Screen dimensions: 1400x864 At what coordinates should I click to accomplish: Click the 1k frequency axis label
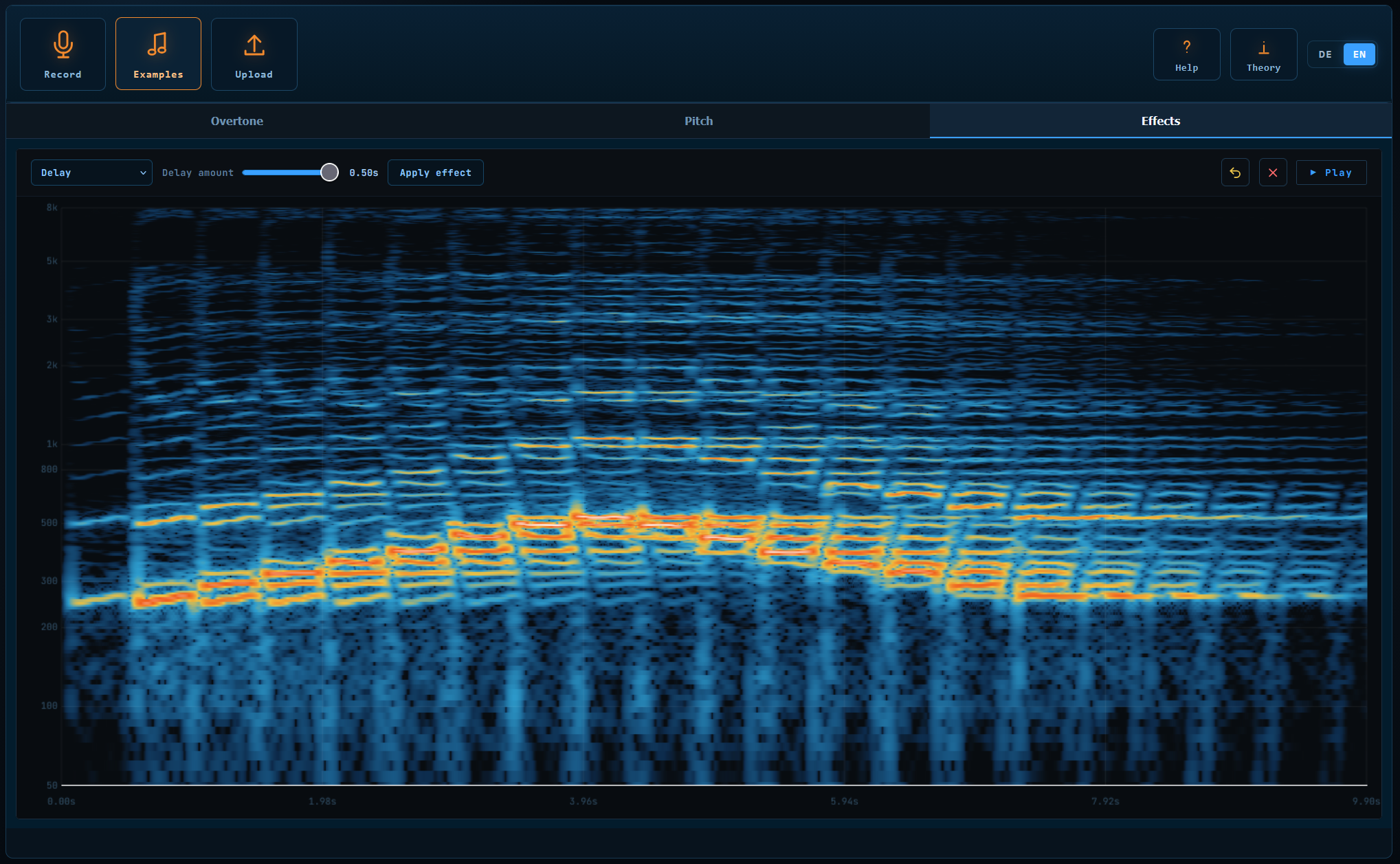tap(52, 444)
